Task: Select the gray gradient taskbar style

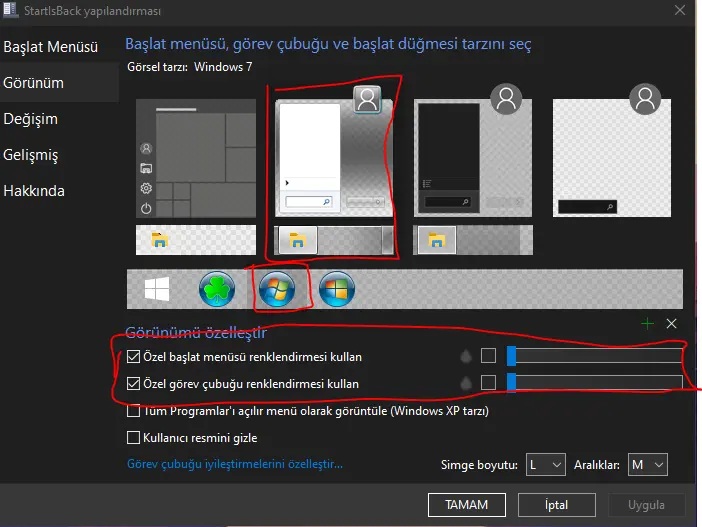Action: (x=473, y=240)
